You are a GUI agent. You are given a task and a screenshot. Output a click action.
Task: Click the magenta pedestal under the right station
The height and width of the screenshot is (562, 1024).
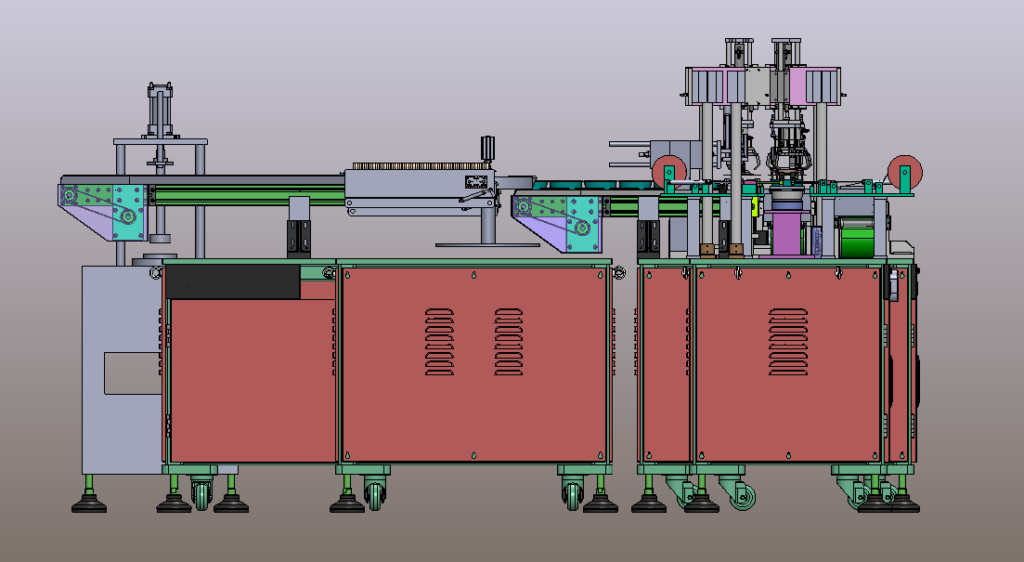pos(787,234)
